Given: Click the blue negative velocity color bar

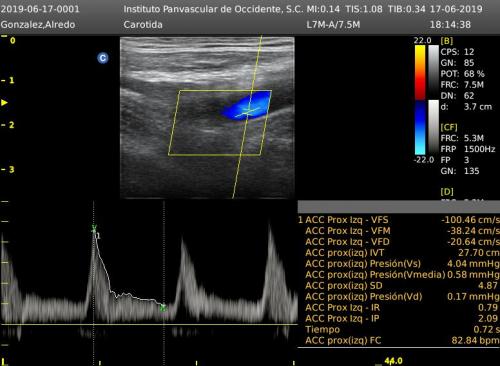Looking at the screenshot, I should click(x=420, y=128).
